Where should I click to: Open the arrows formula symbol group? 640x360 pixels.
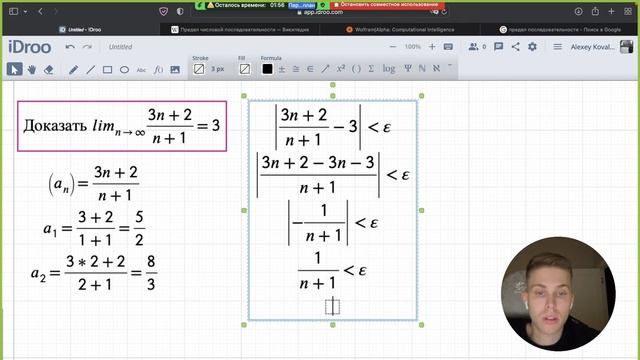(325, 69)
